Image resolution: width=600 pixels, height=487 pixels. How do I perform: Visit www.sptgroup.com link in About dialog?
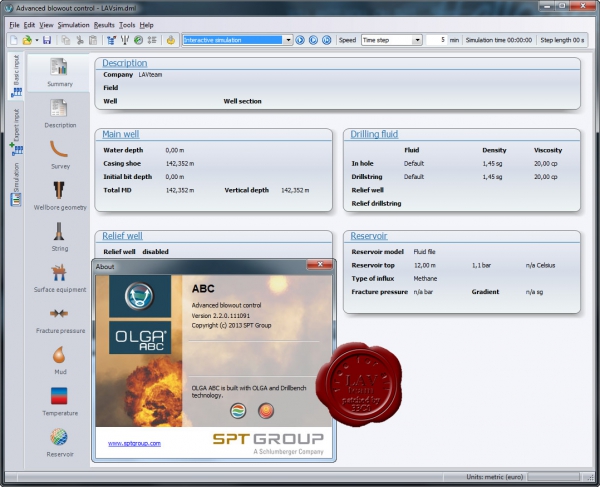[134, 443]
